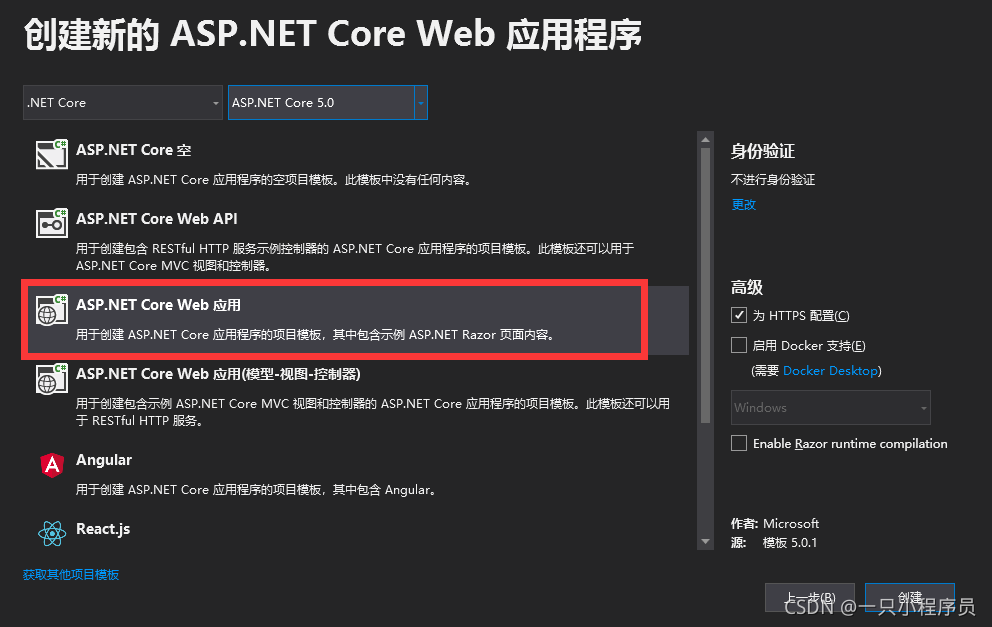Viewport: 992px width, 627px height.
Task: Open the Windows container OS dropdown
Action: coord(831,407)
